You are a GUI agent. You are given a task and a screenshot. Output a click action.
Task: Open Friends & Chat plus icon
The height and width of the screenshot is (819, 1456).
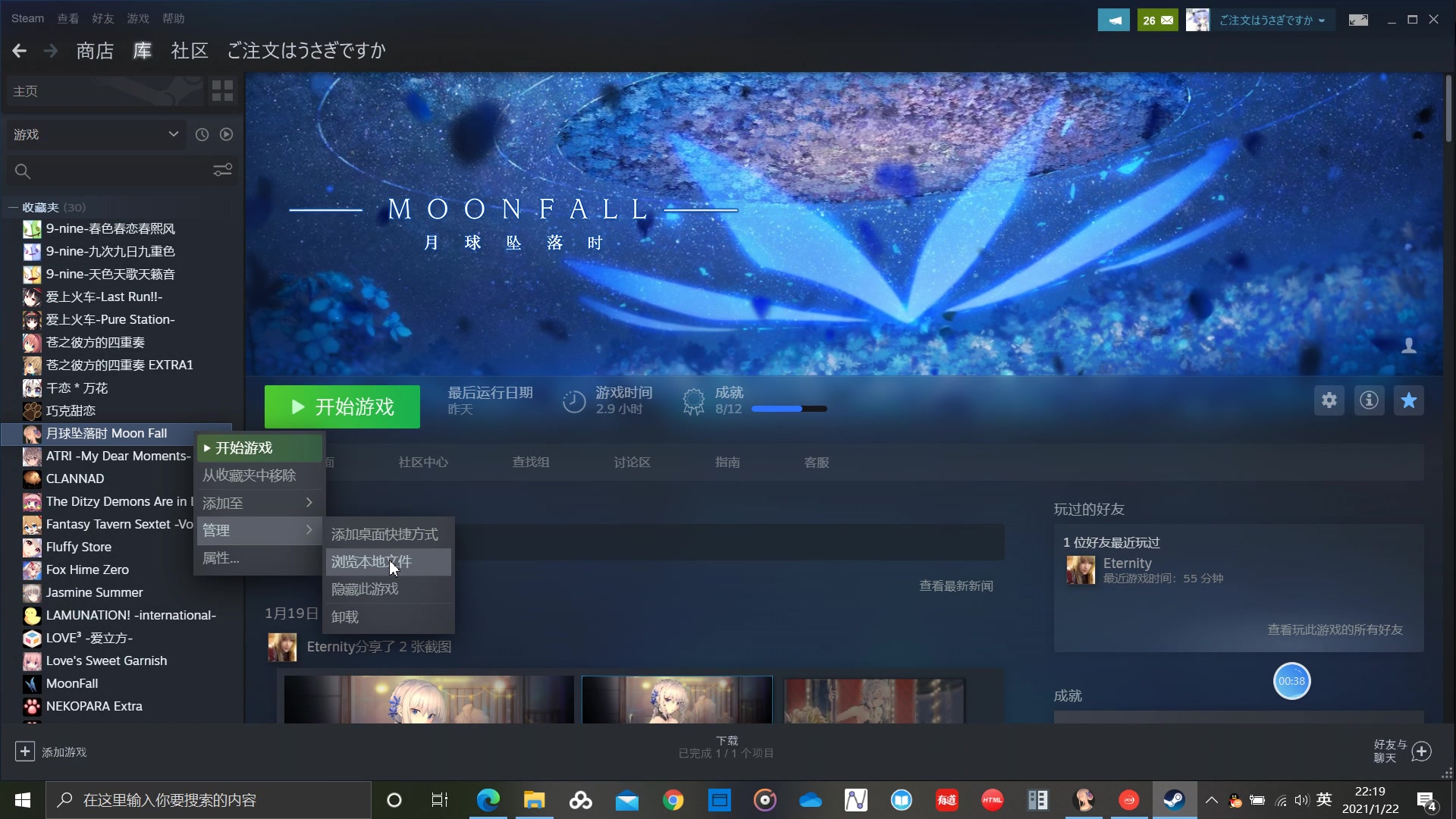1422,752
